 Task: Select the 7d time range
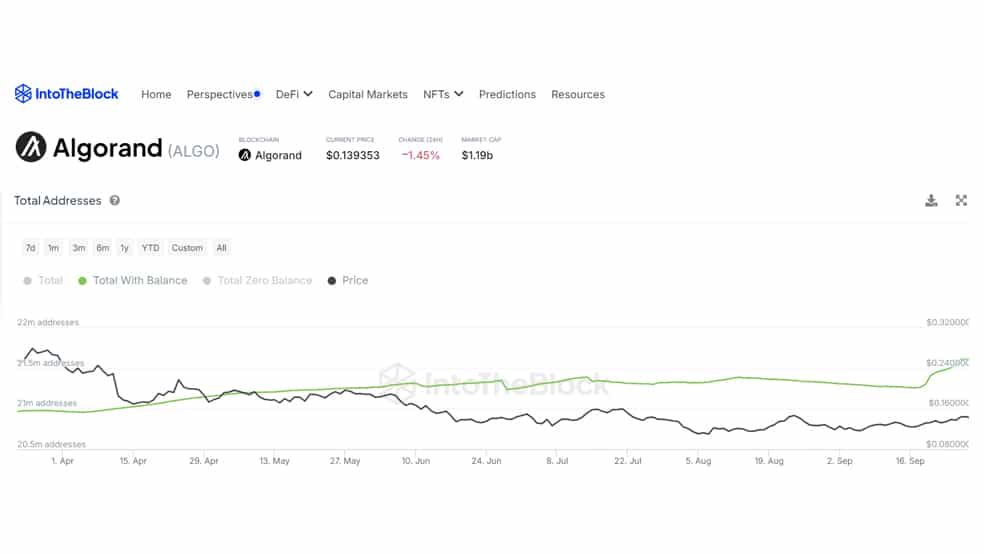[x=30, y=248]
